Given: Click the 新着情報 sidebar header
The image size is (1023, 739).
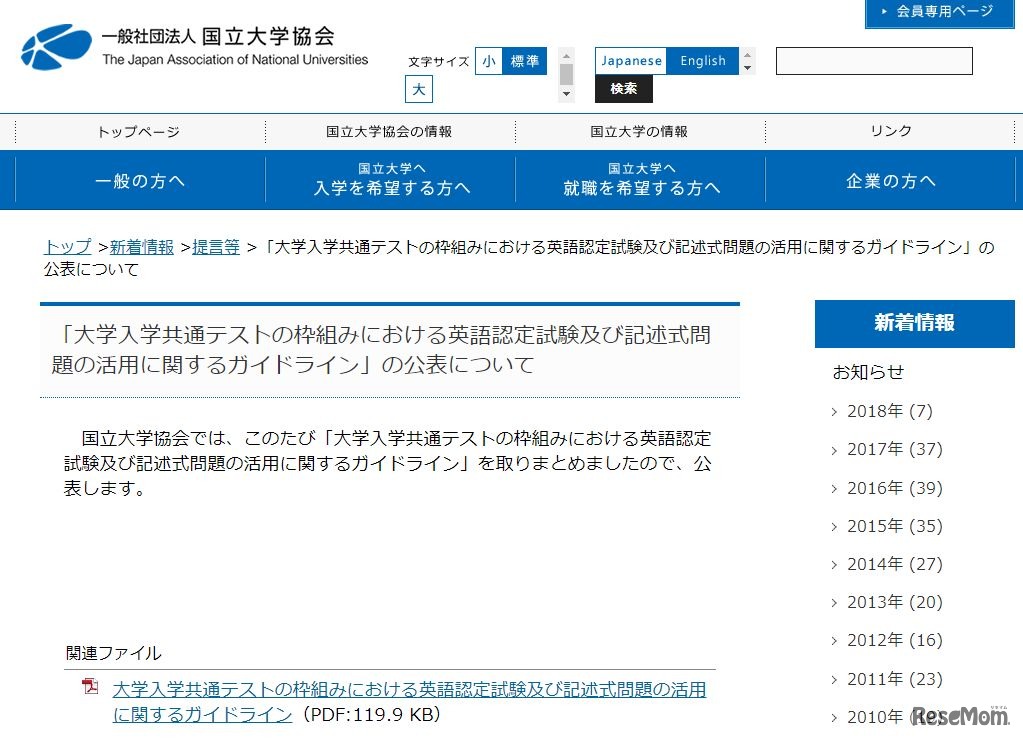Looking at the screenshot, I should coord(915,323).
